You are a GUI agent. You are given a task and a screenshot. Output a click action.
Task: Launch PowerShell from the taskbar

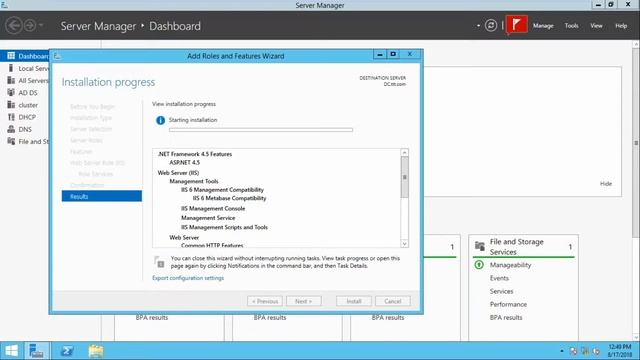pos(67,351)
